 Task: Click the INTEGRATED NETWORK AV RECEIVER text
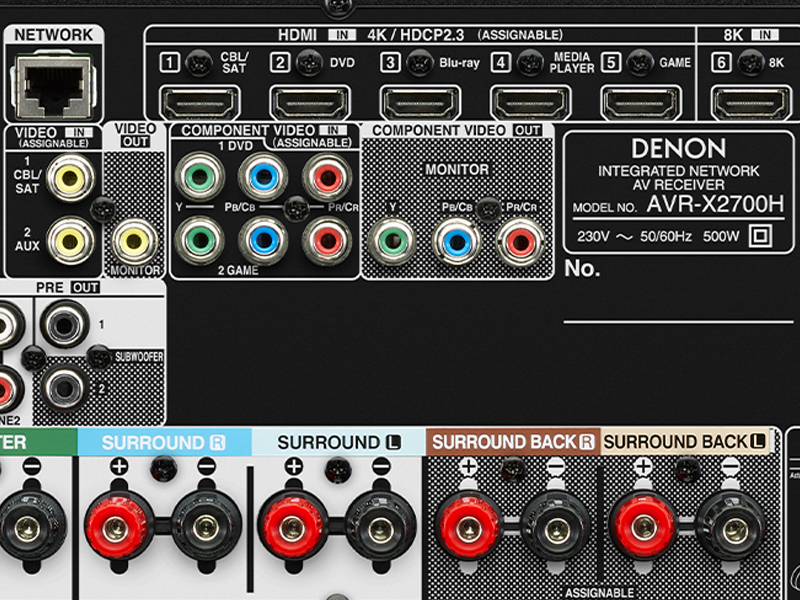(679, 178)
